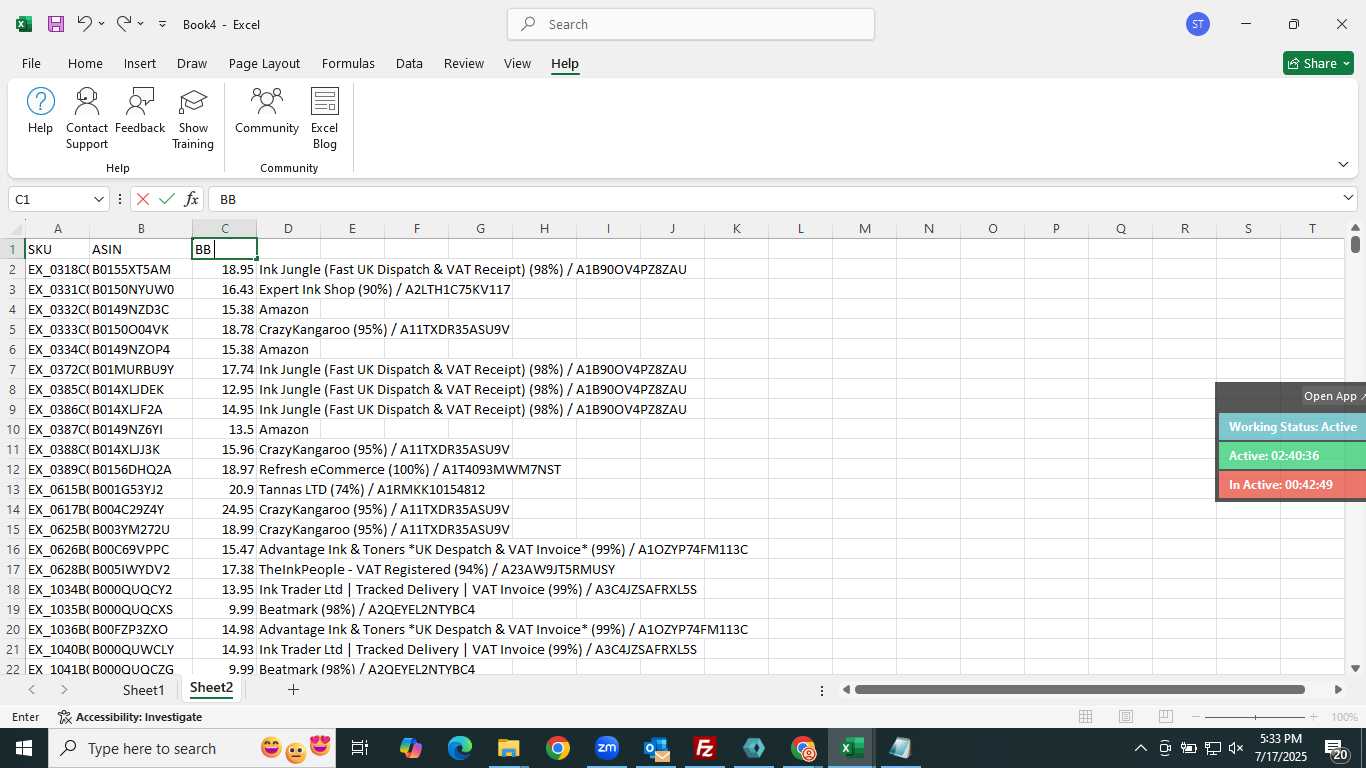Open the Excel Blog

click(x=325, y=118)
